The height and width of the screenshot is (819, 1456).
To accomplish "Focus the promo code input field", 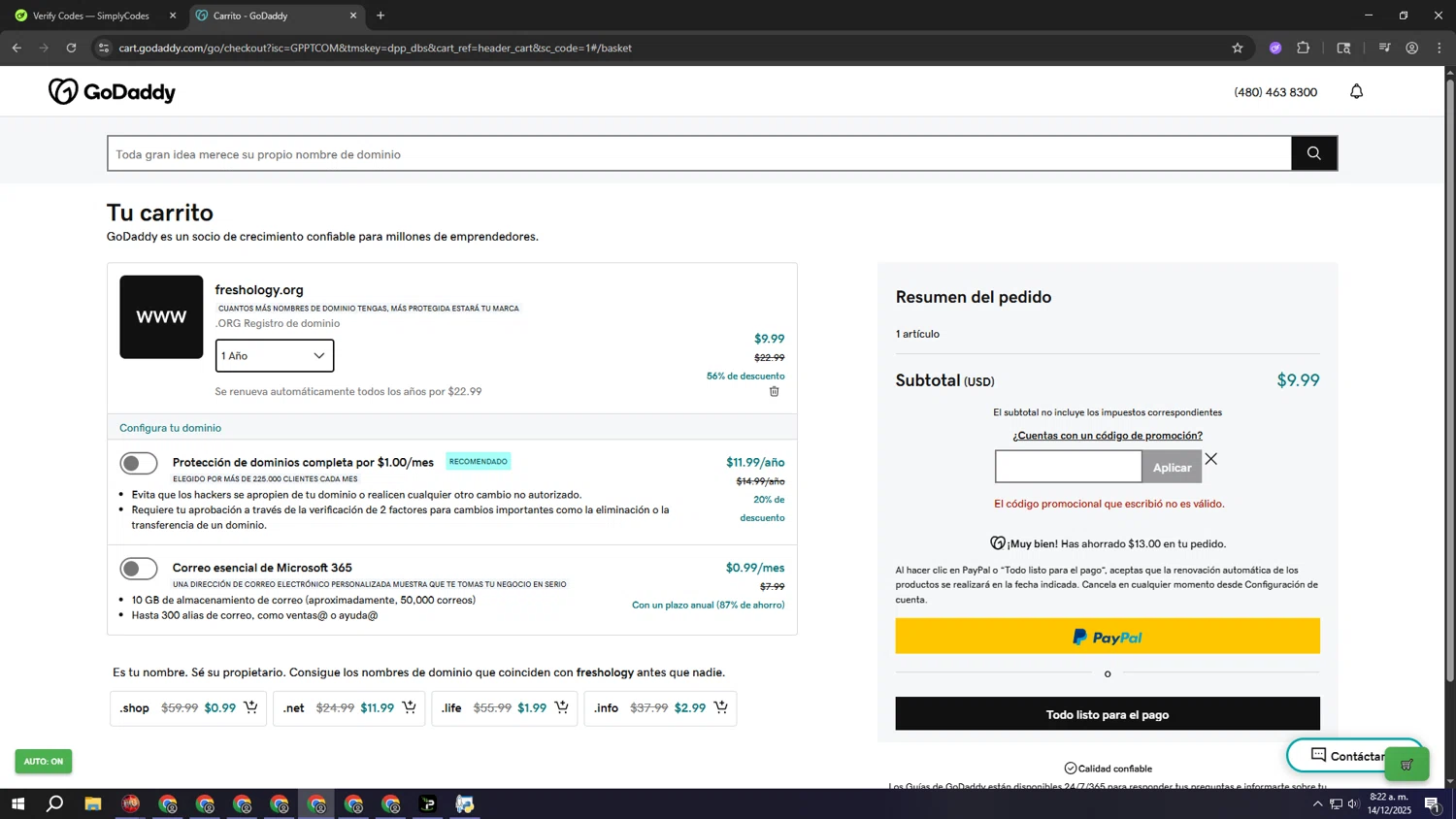I will (1069, 467).
